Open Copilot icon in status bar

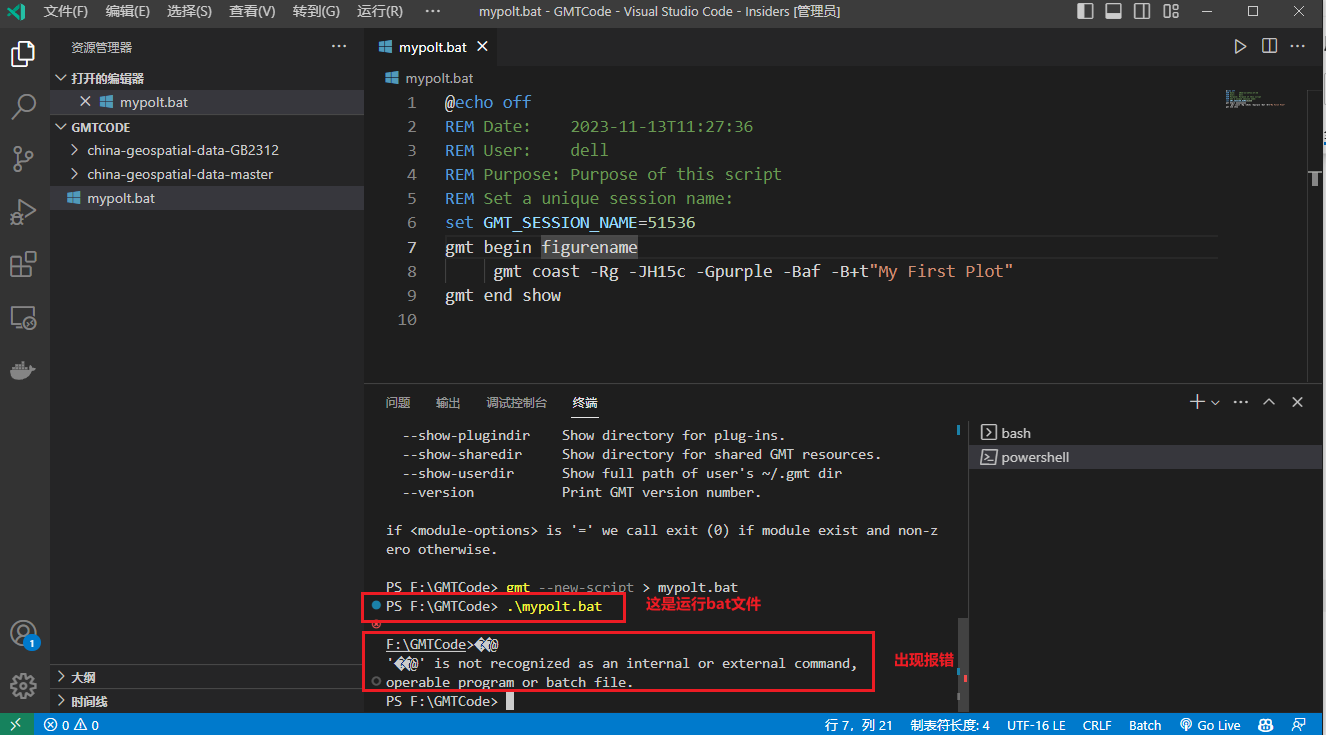[x=1265, y=725]
